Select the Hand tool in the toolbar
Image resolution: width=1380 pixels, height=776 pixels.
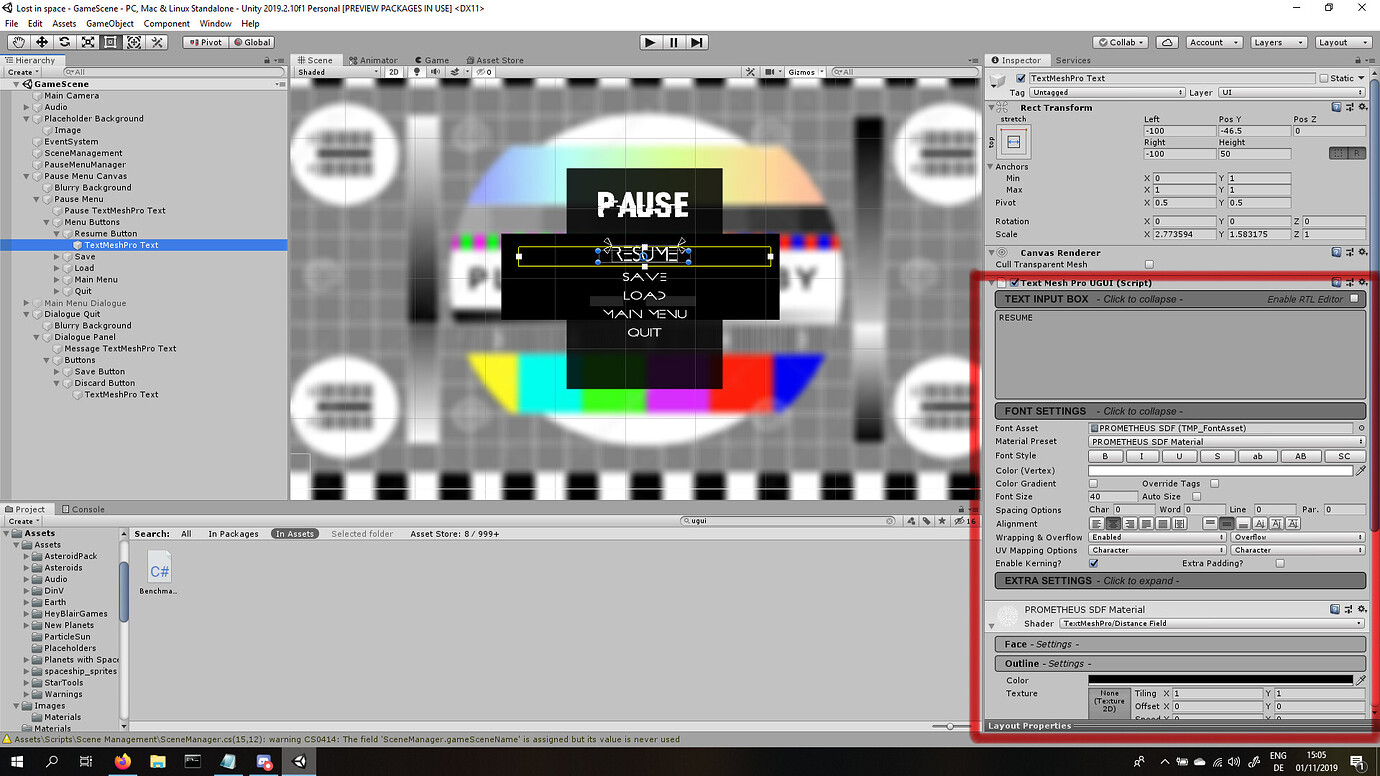[17, 41]
